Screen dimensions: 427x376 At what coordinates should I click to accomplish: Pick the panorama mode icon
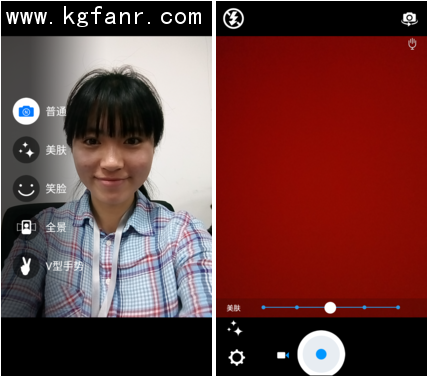point(26,227)
